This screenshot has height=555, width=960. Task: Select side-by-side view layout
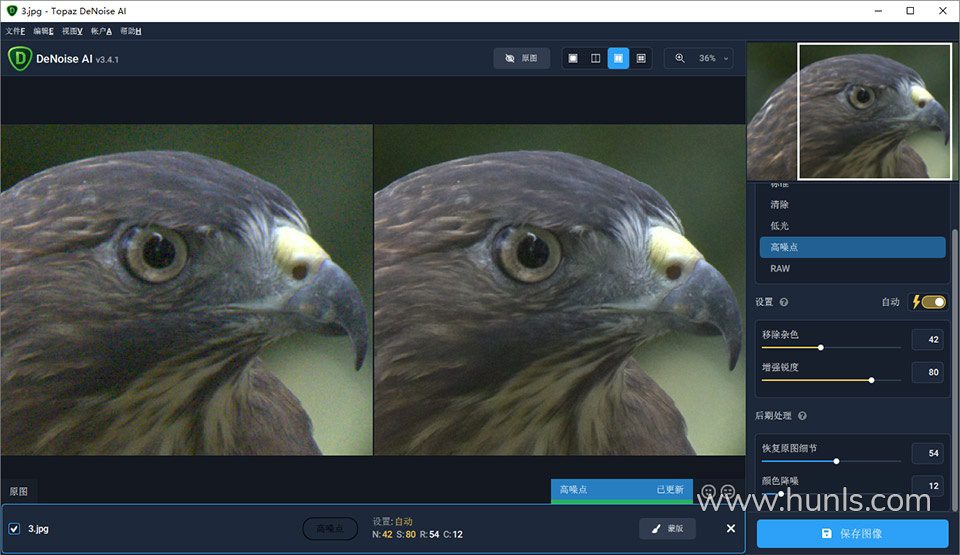[x=618, y=58]
